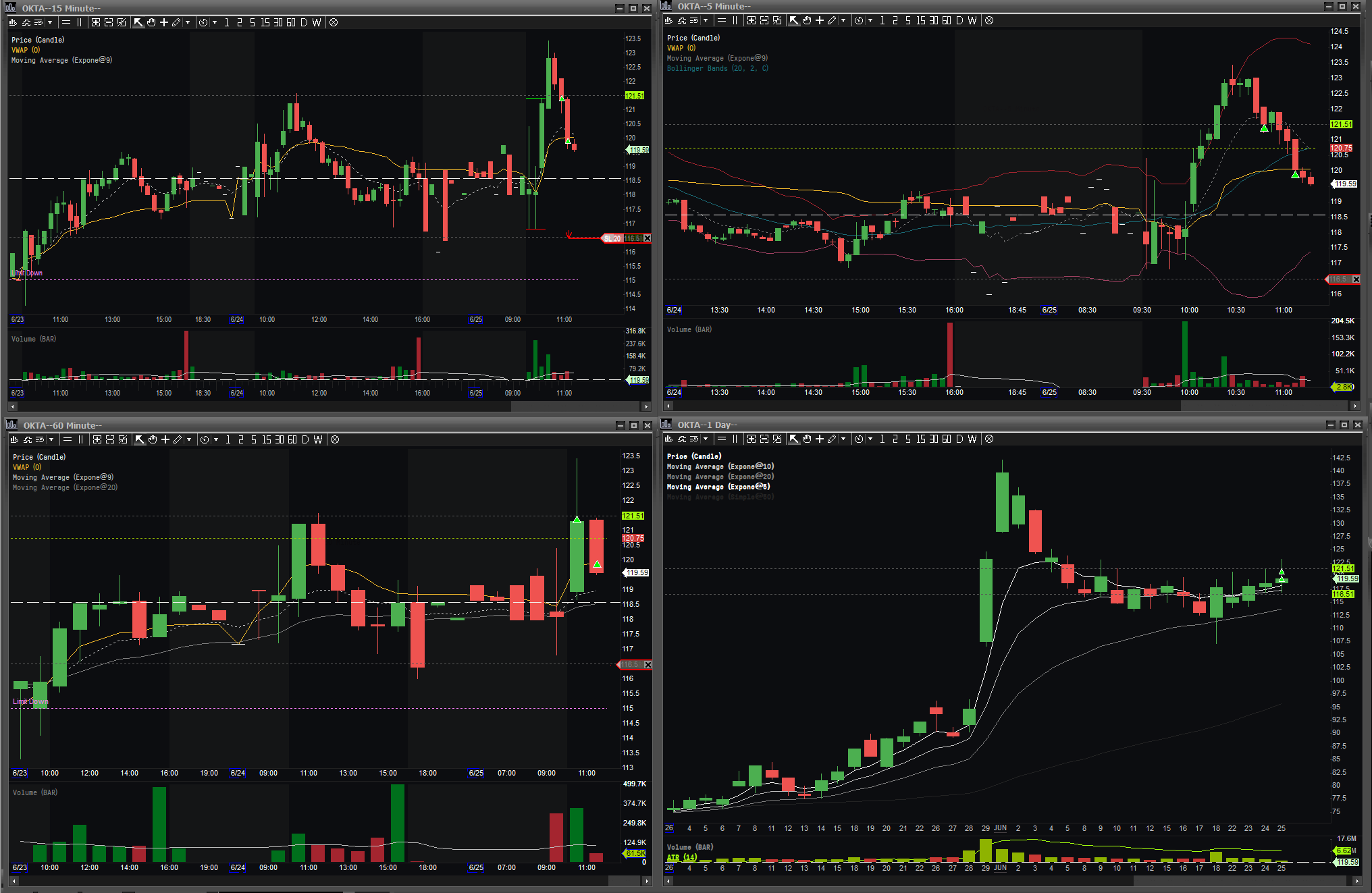The height and width of the screenshot is (893, 1372).
Task: Expand template dropdown arrow in 5 Minute chart
Action: coord(706,20)
